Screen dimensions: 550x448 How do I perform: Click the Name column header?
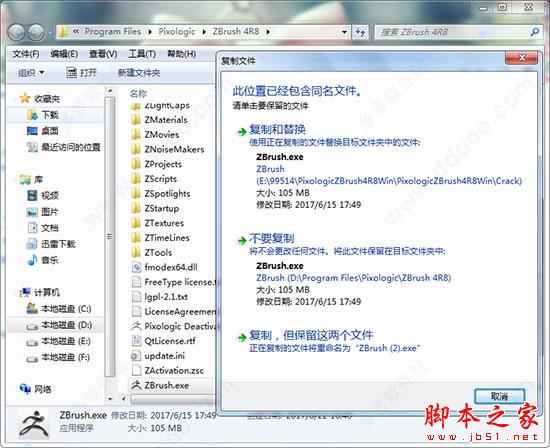point(138,94)
